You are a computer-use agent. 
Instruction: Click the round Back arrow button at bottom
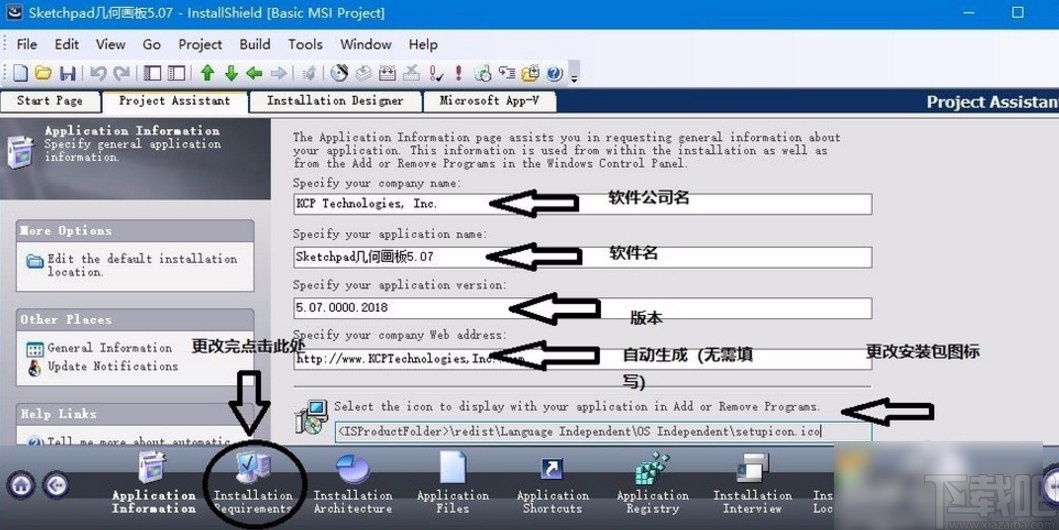56,485
